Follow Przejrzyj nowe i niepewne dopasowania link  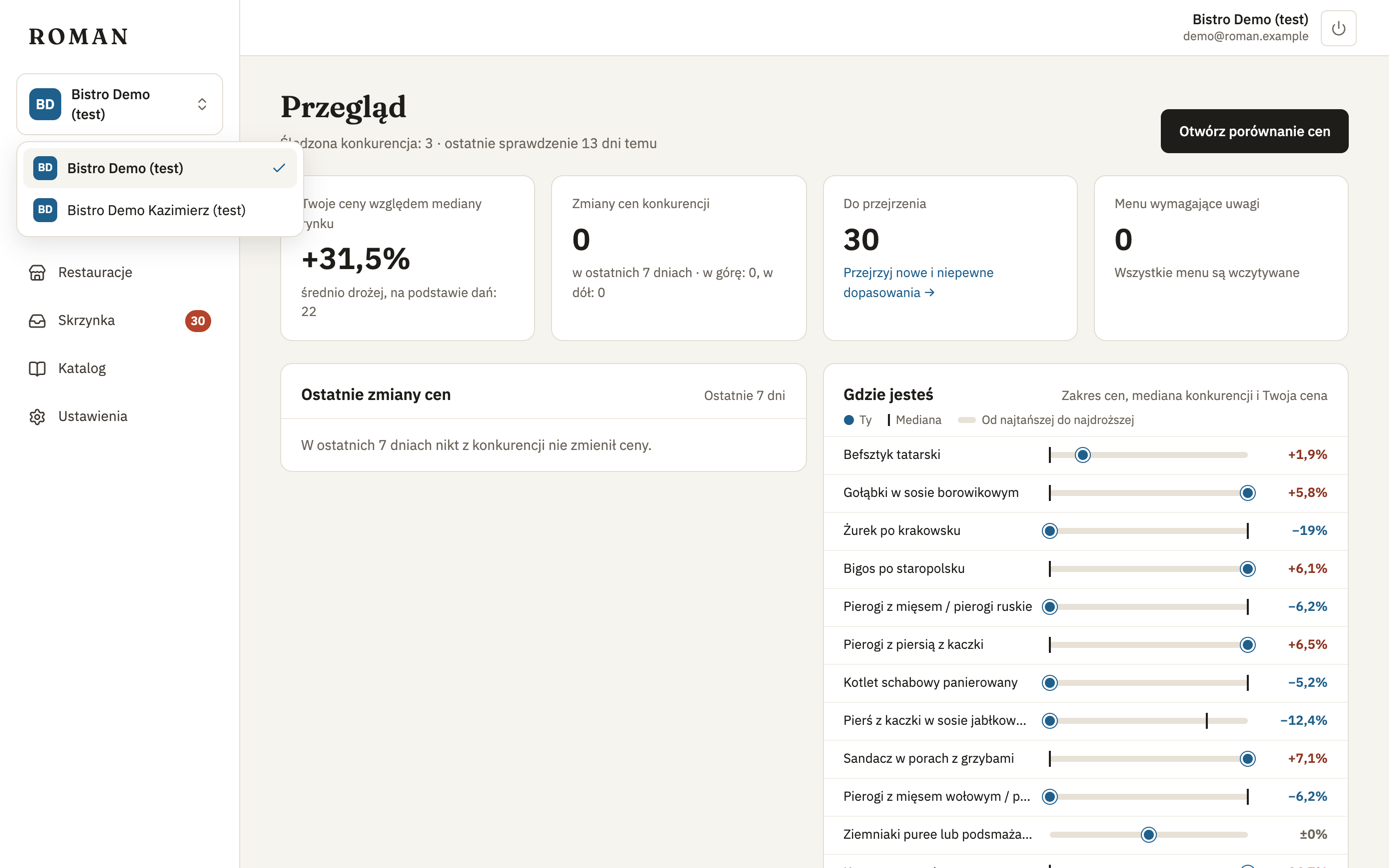pos(919,282)
